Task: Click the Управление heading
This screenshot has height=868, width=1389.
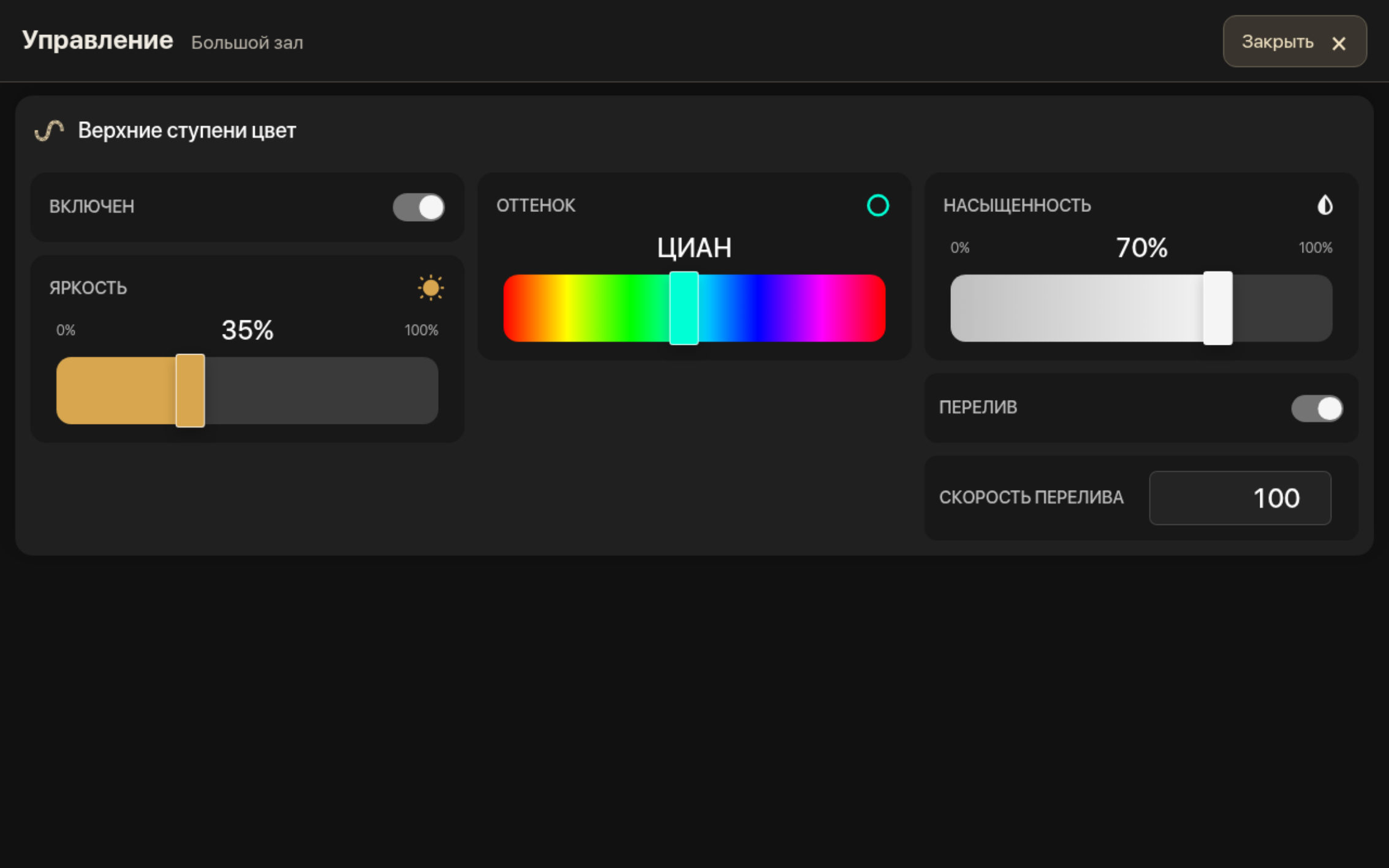Action: (x=97, y=40)
